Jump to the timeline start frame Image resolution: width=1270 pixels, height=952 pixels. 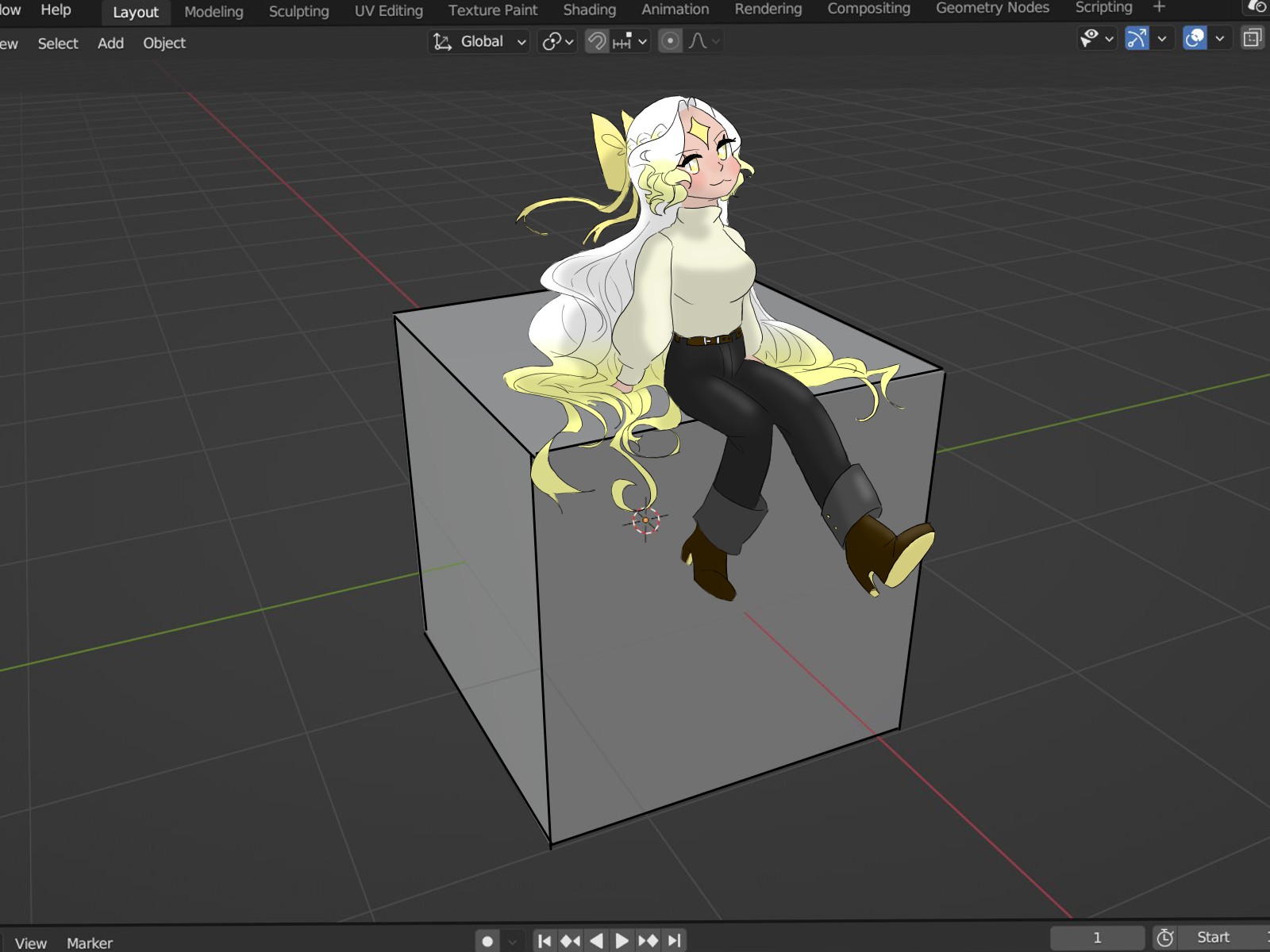tap(545, 941)
